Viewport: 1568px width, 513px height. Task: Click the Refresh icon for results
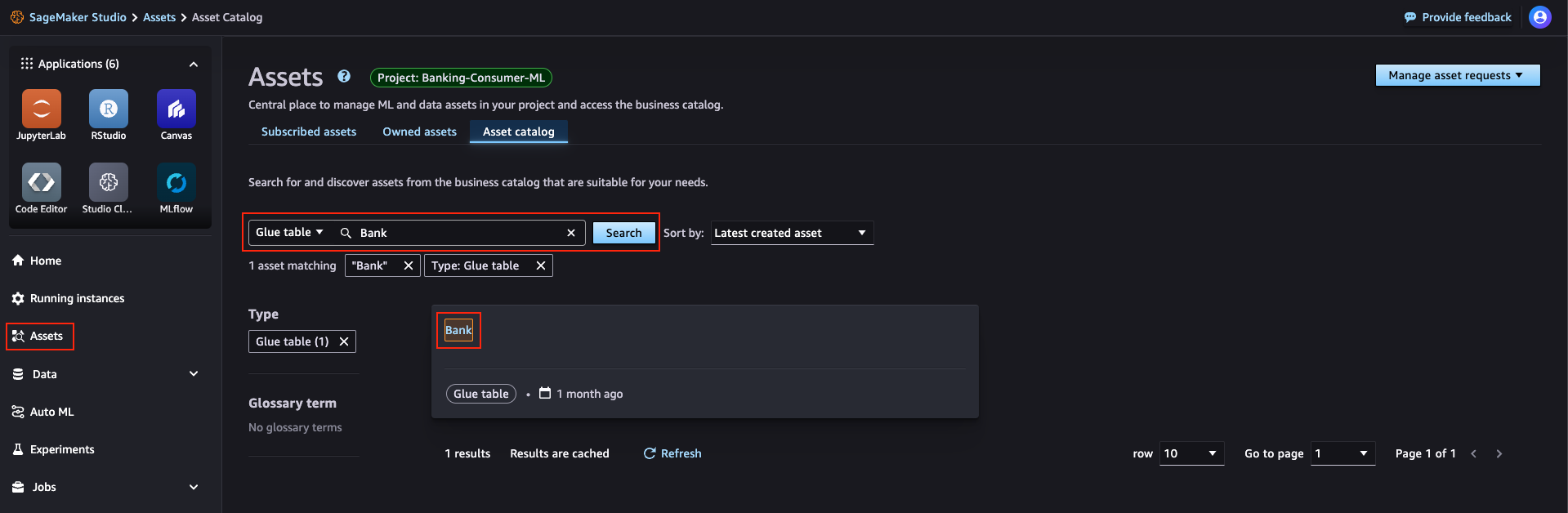click(x=650, y=453)
